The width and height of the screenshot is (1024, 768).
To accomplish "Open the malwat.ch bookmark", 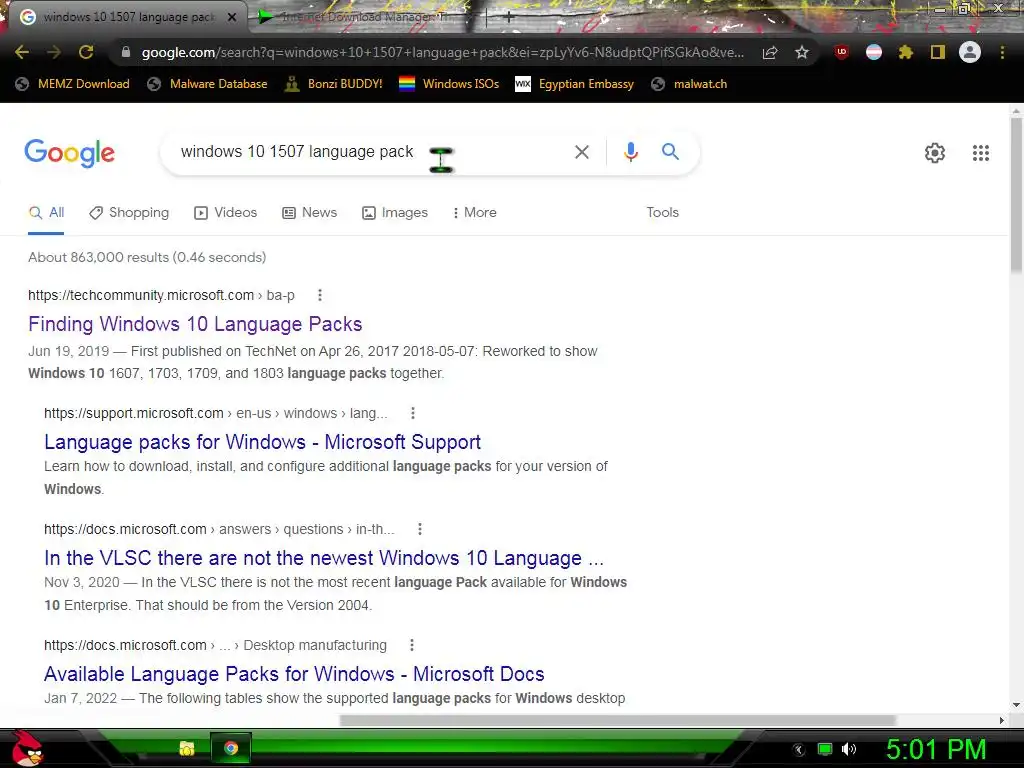I will click(690, 84).
